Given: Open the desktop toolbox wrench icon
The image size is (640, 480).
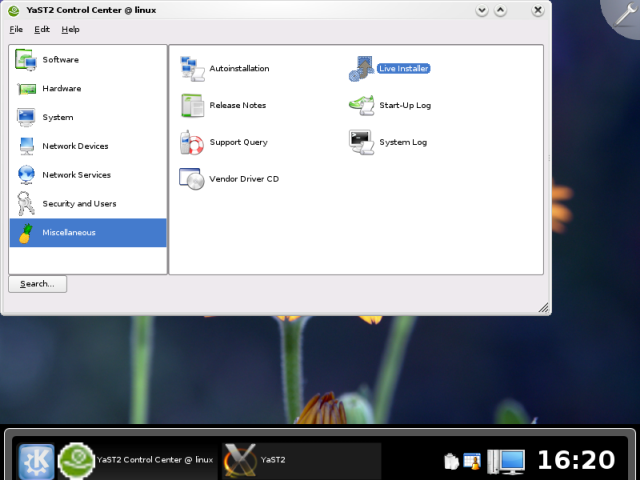Looking at the screenshot, I should coord(624,16).
